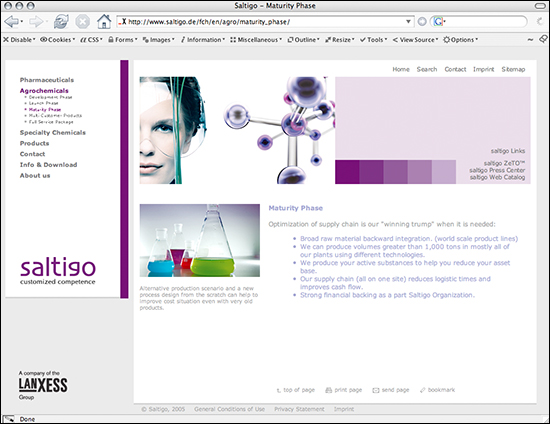
Task: Open About us in the sidebar
Action: click(35, 175)
